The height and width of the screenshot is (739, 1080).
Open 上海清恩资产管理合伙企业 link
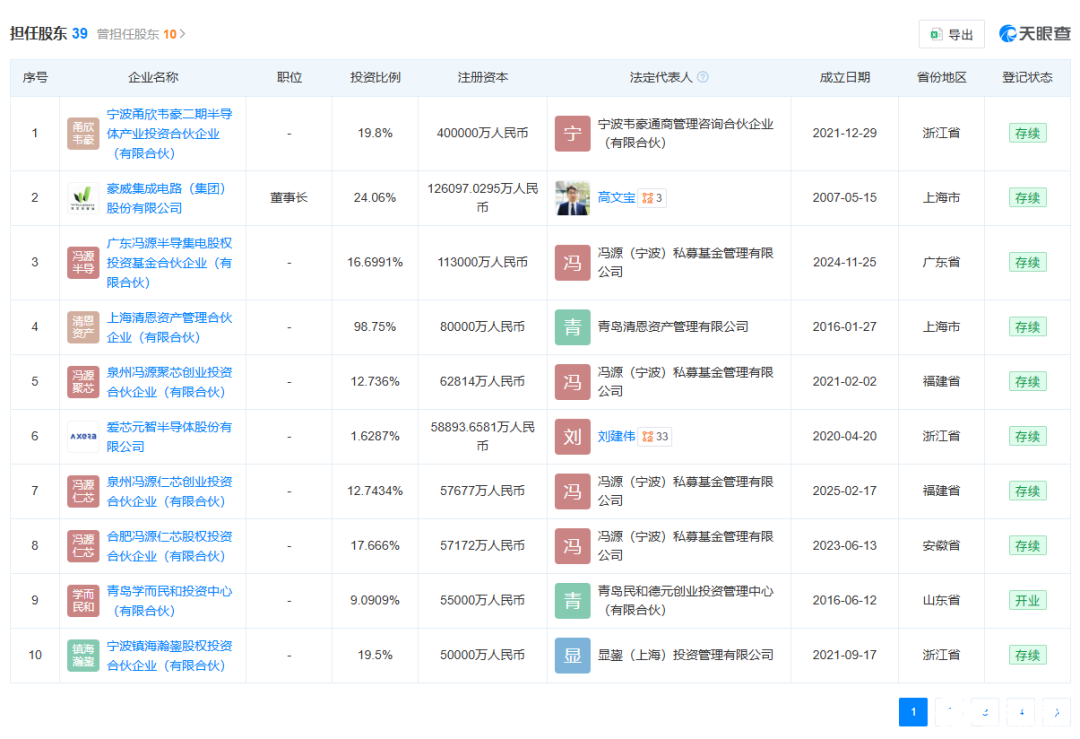click(169, 327)
